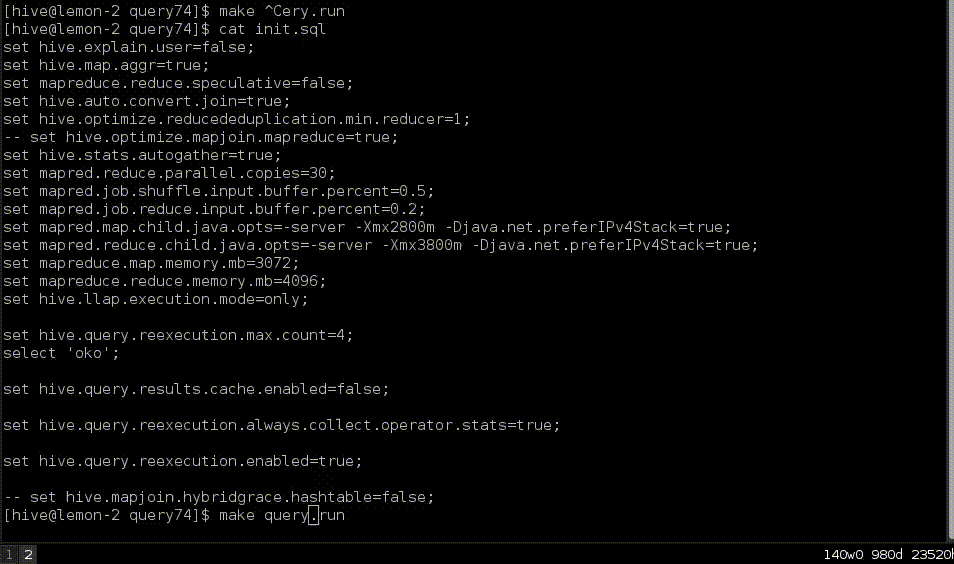Click 'set mapreduce.reduce.memory.mb=4096;' line
Viewport: 954px width, 564px height.
point(165,281)
